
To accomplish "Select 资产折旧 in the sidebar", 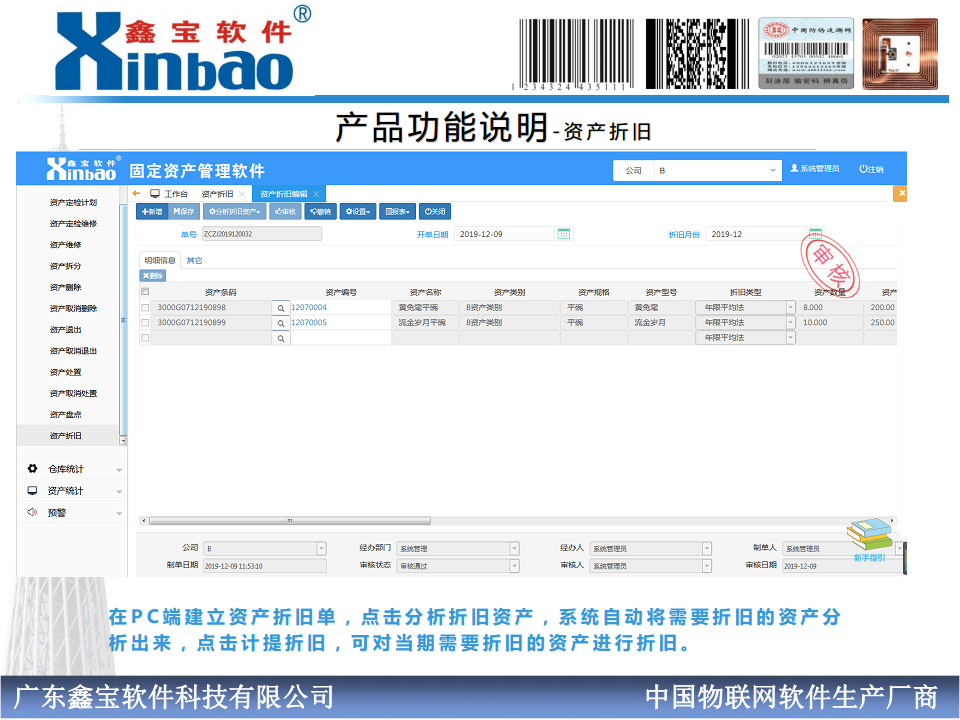I will tap(65, 435).
